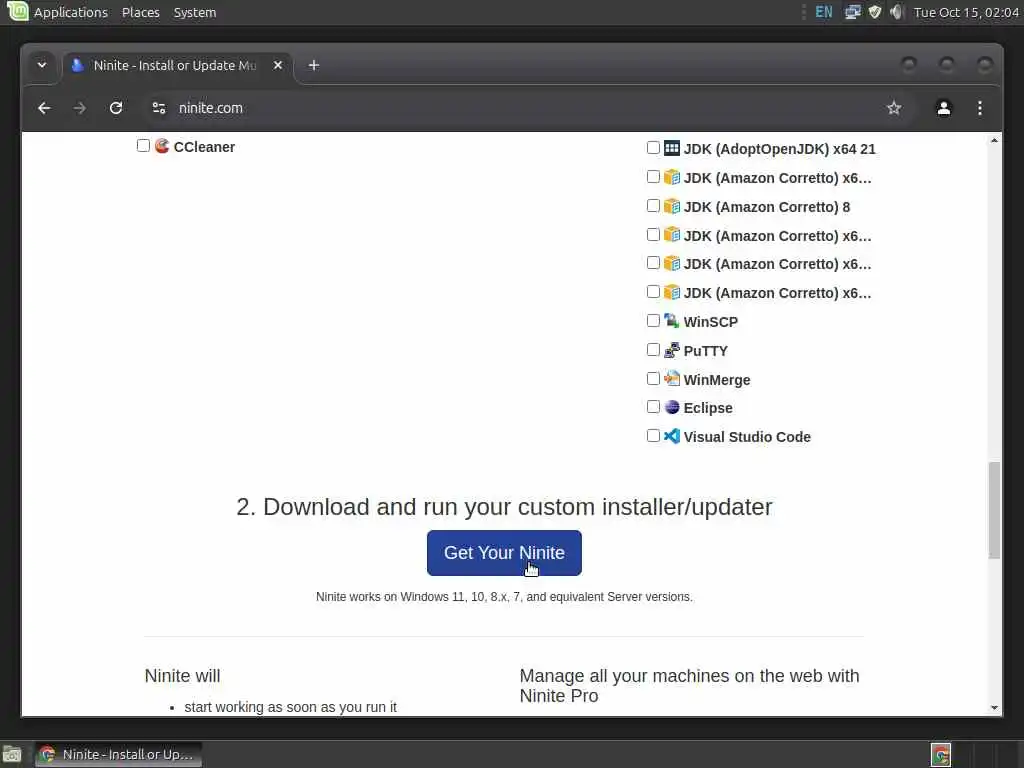Click the 'CCleaner' label text

click(x=204, y=147)
